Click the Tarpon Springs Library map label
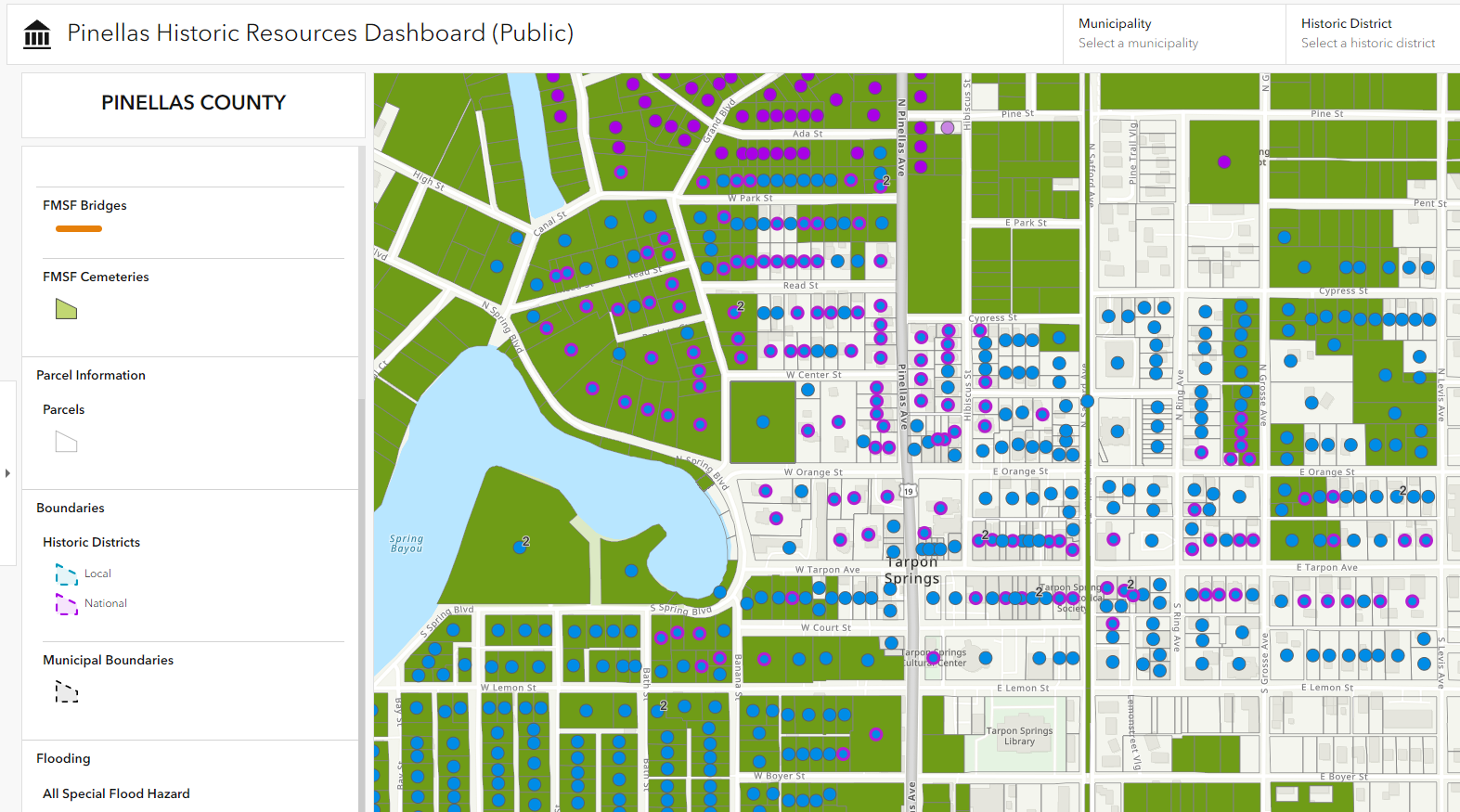 [x=1019, y=736]
